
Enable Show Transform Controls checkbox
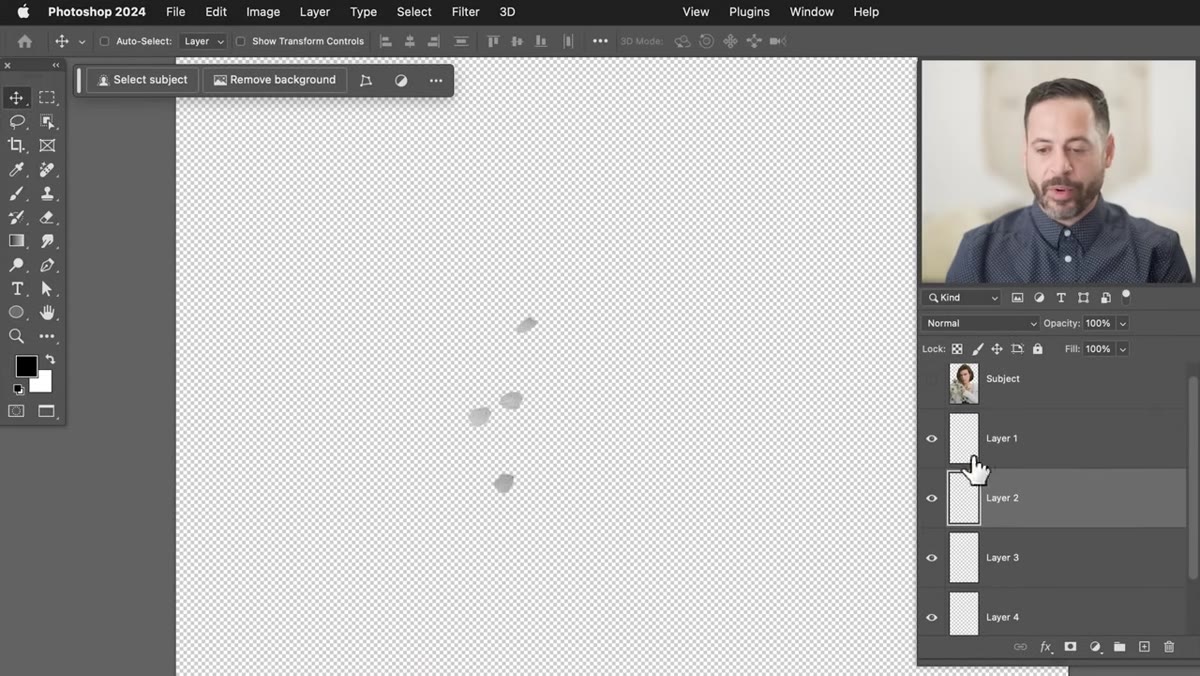pyautogui.click(x=240, y=41)
